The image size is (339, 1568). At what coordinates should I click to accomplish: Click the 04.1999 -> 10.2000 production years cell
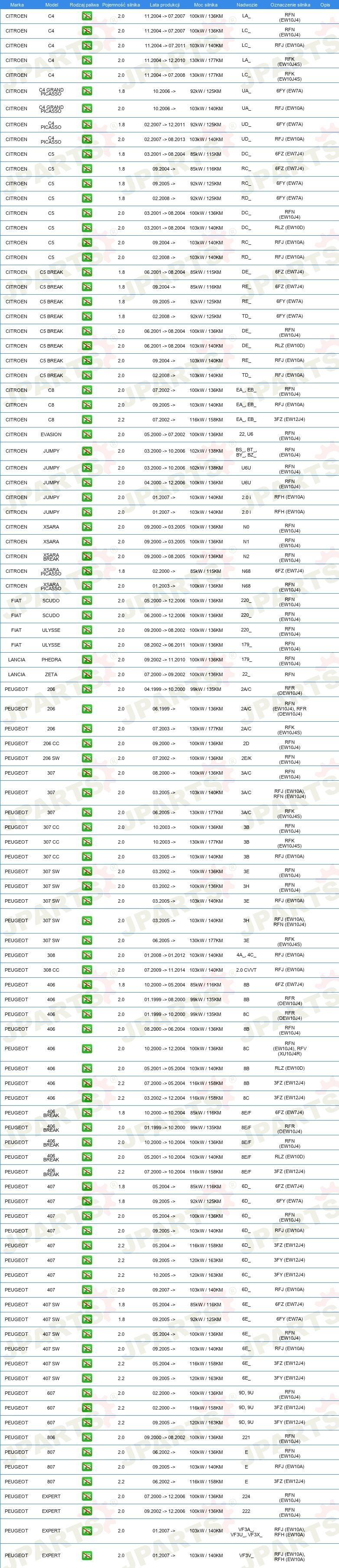pyautogui.click(x=165, y=690)
